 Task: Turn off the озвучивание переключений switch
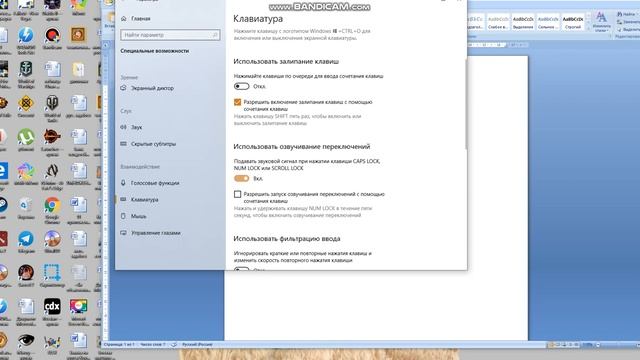(x=241, y=178)
